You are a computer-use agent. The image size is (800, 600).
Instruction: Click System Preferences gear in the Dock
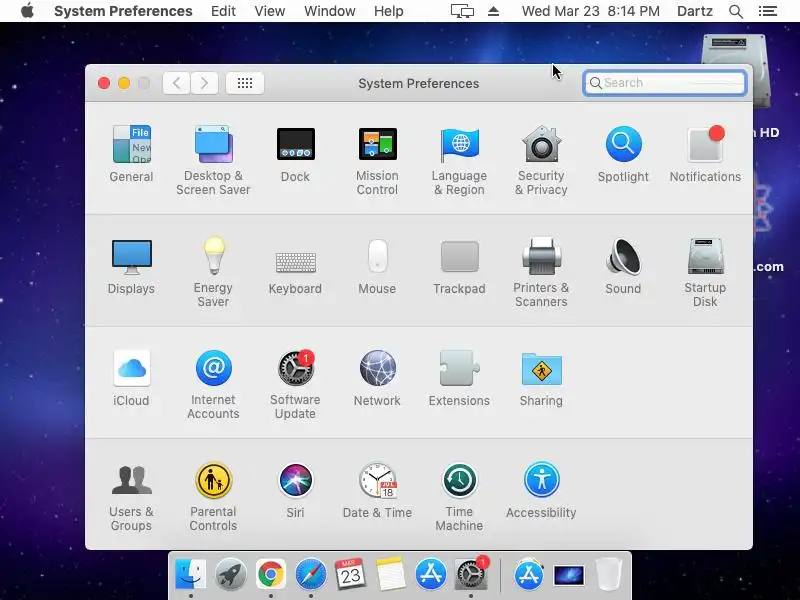471,574
